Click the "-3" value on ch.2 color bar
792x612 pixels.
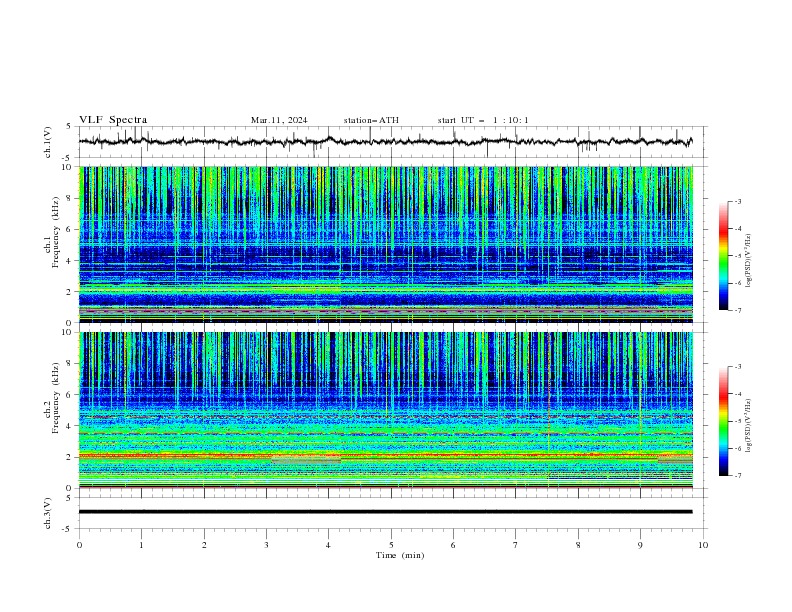tap(738, 367)
